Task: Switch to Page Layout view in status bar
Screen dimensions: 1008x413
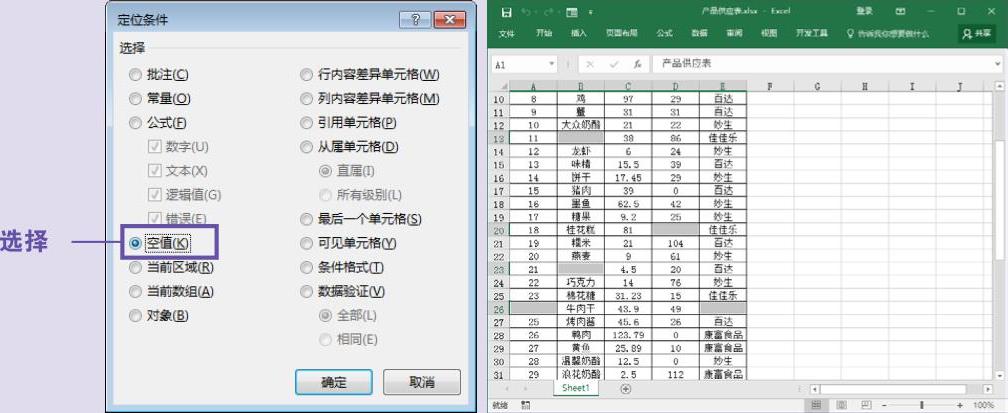Action: pyautogui.click(x=842, y=405)
